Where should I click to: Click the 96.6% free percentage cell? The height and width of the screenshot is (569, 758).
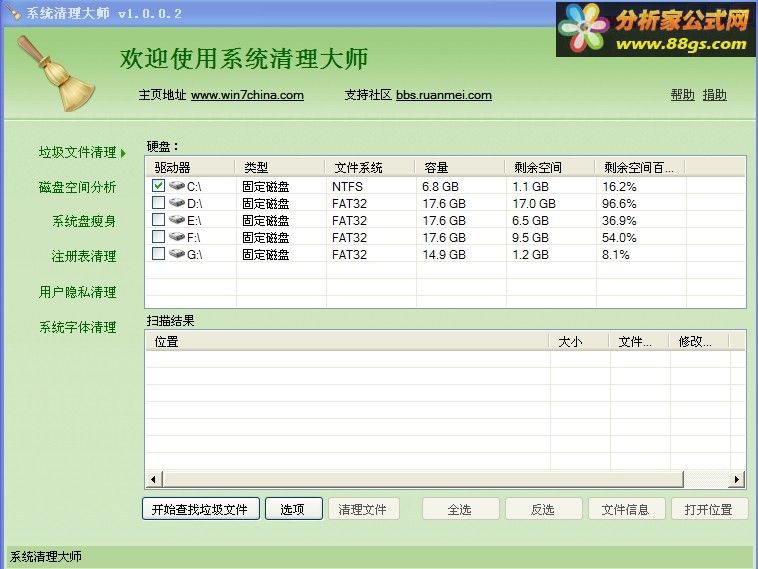tap(619, 204)
